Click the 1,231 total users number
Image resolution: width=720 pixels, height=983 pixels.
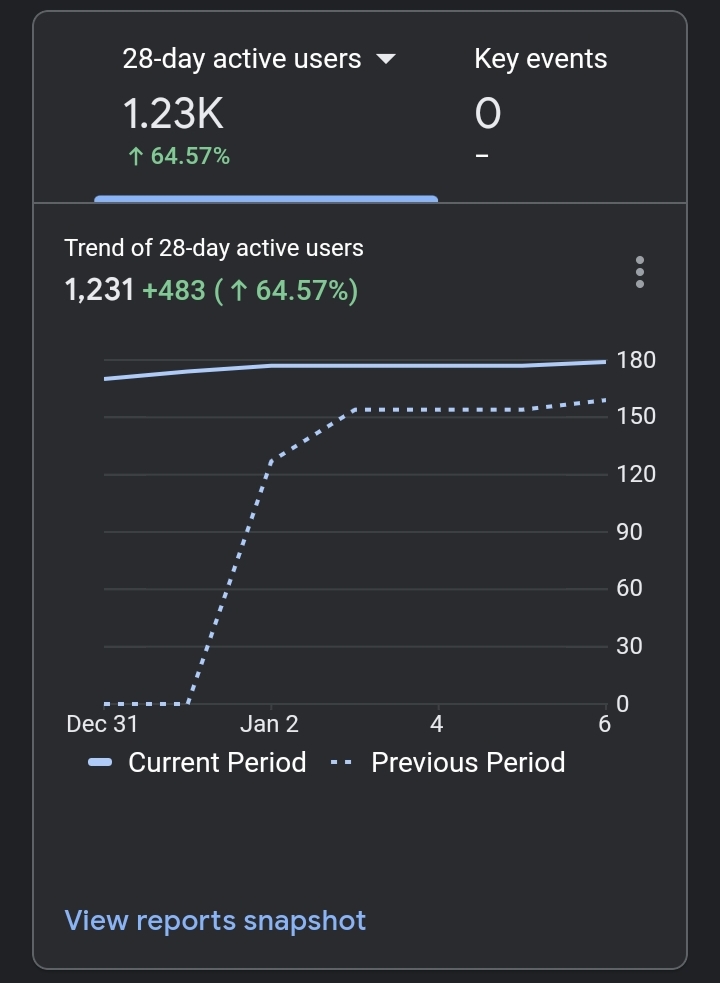[x=99, y=291]
